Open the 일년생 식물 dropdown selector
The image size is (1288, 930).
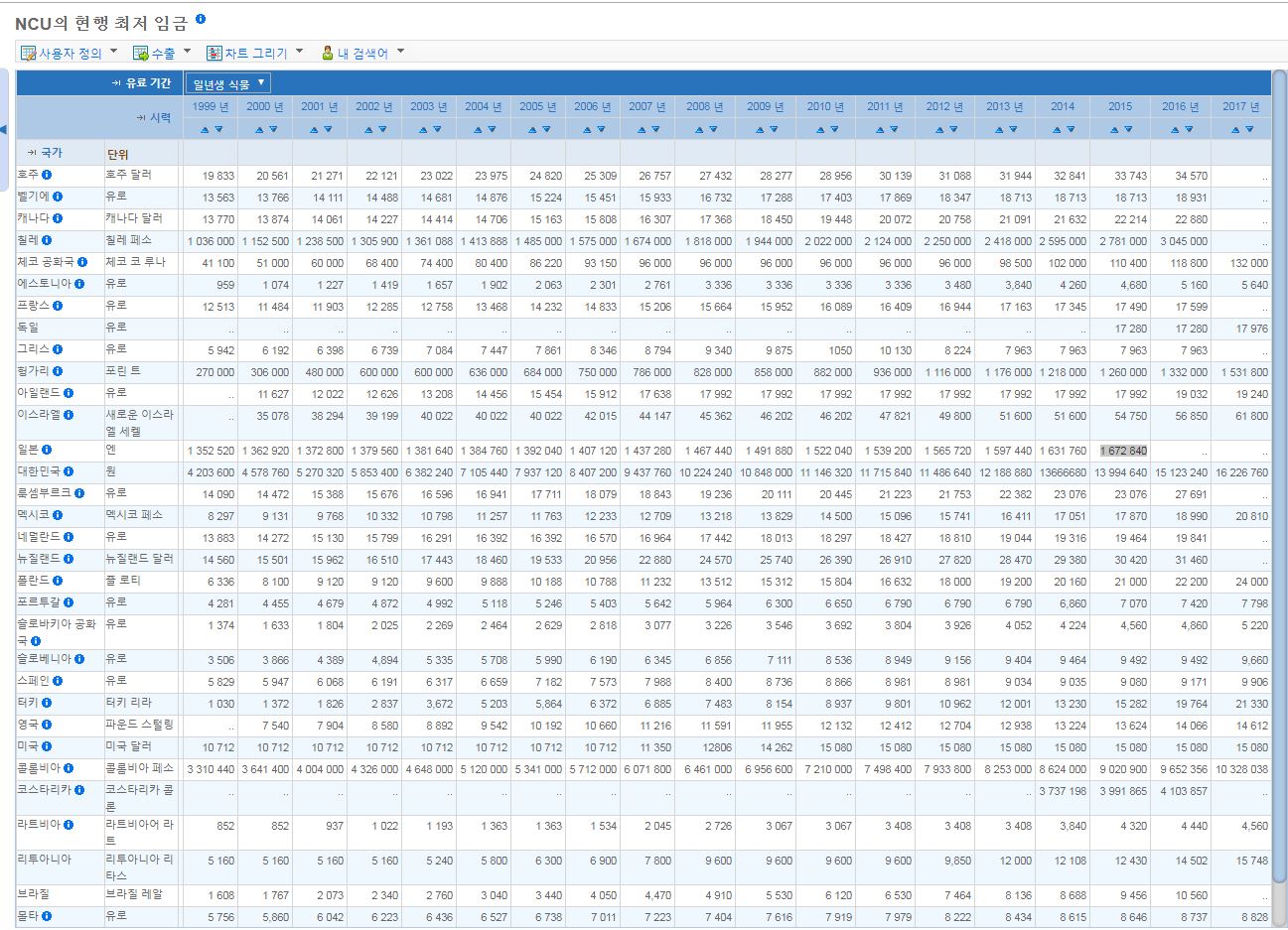coord(228,83)
